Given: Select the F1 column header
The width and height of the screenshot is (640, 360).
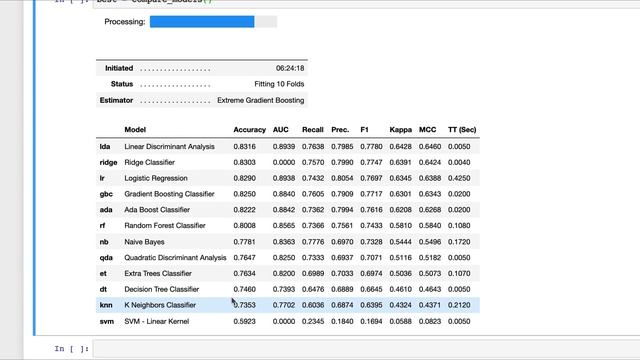Looking at the screenshot, I should 364,130.
